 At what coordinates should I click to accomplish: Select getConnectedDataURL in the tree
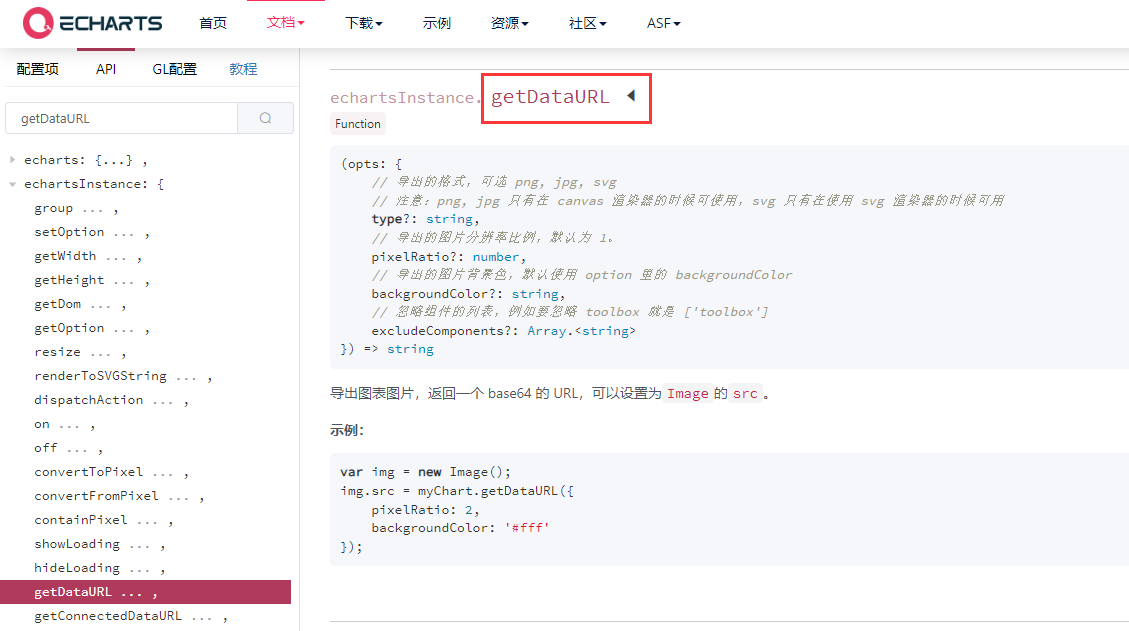click(108, 616)
